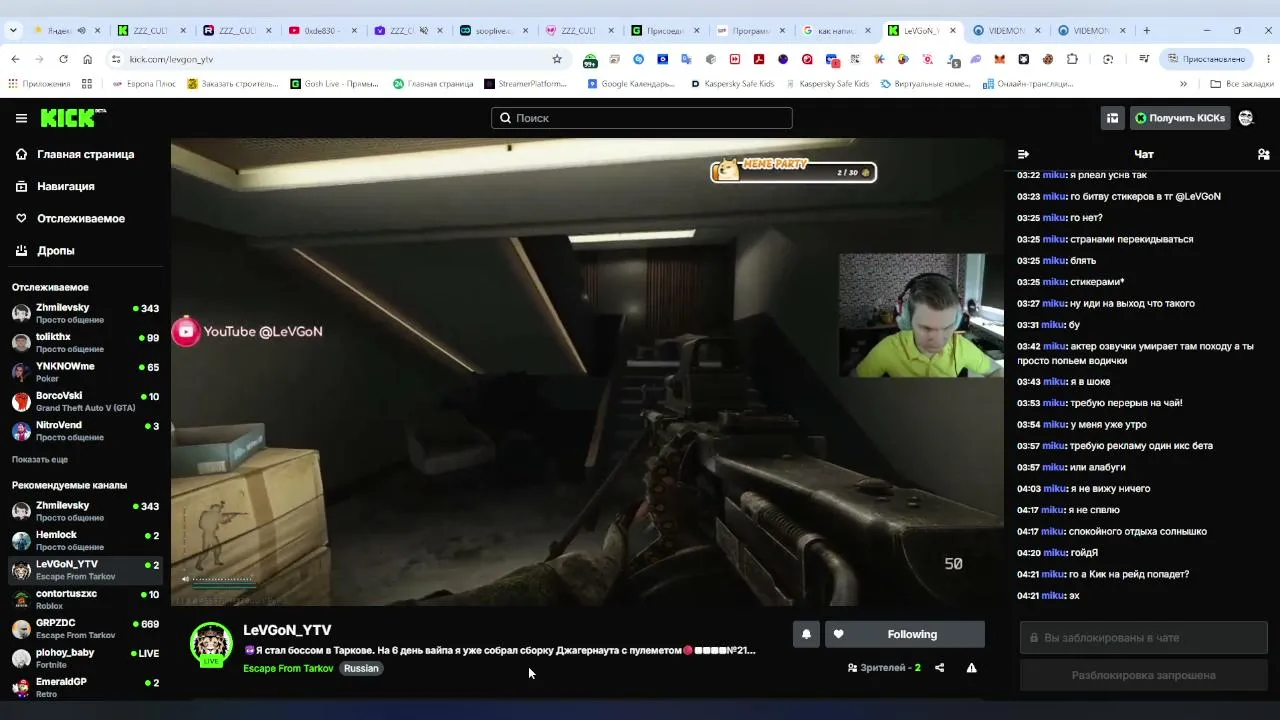Open the user profile avatar menu
Viewport: 1280px width, 720px height.
pos(1246,118)
